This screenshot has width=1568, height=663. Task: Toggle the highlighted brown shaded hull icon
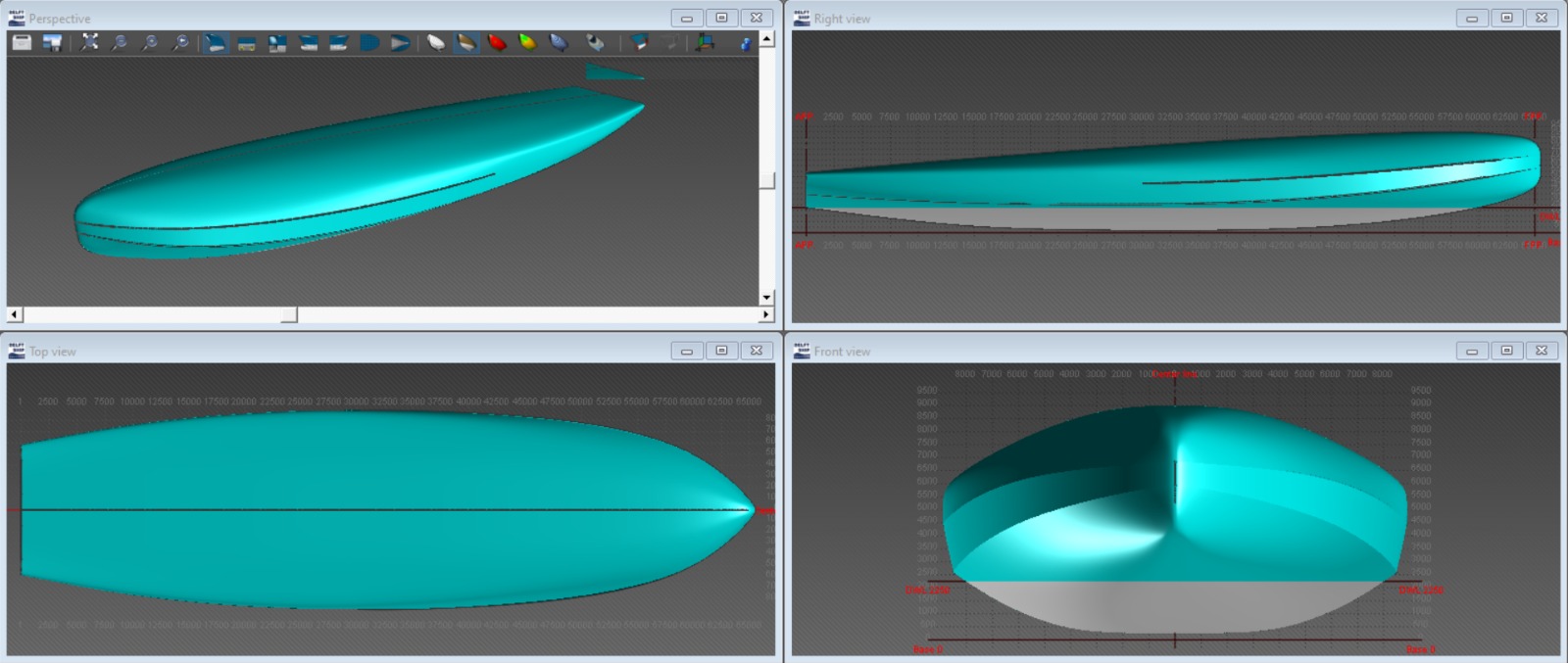(x=466, y=42)
